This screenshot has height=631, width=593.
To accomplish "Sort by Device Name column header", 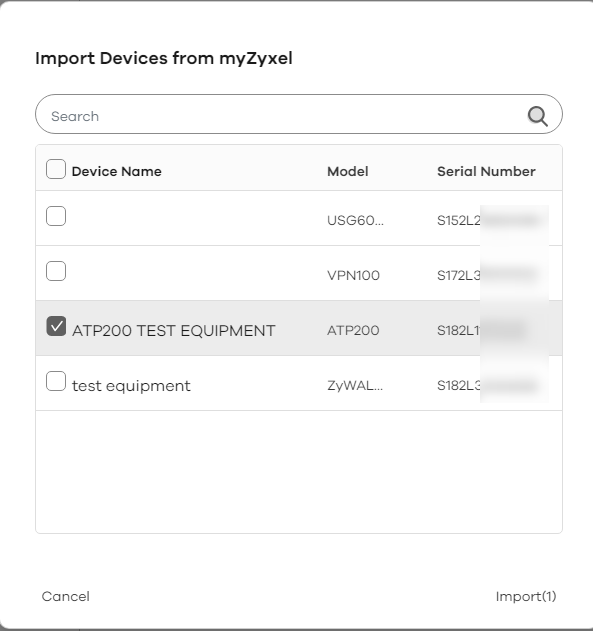I will click(x=117, y=171).
